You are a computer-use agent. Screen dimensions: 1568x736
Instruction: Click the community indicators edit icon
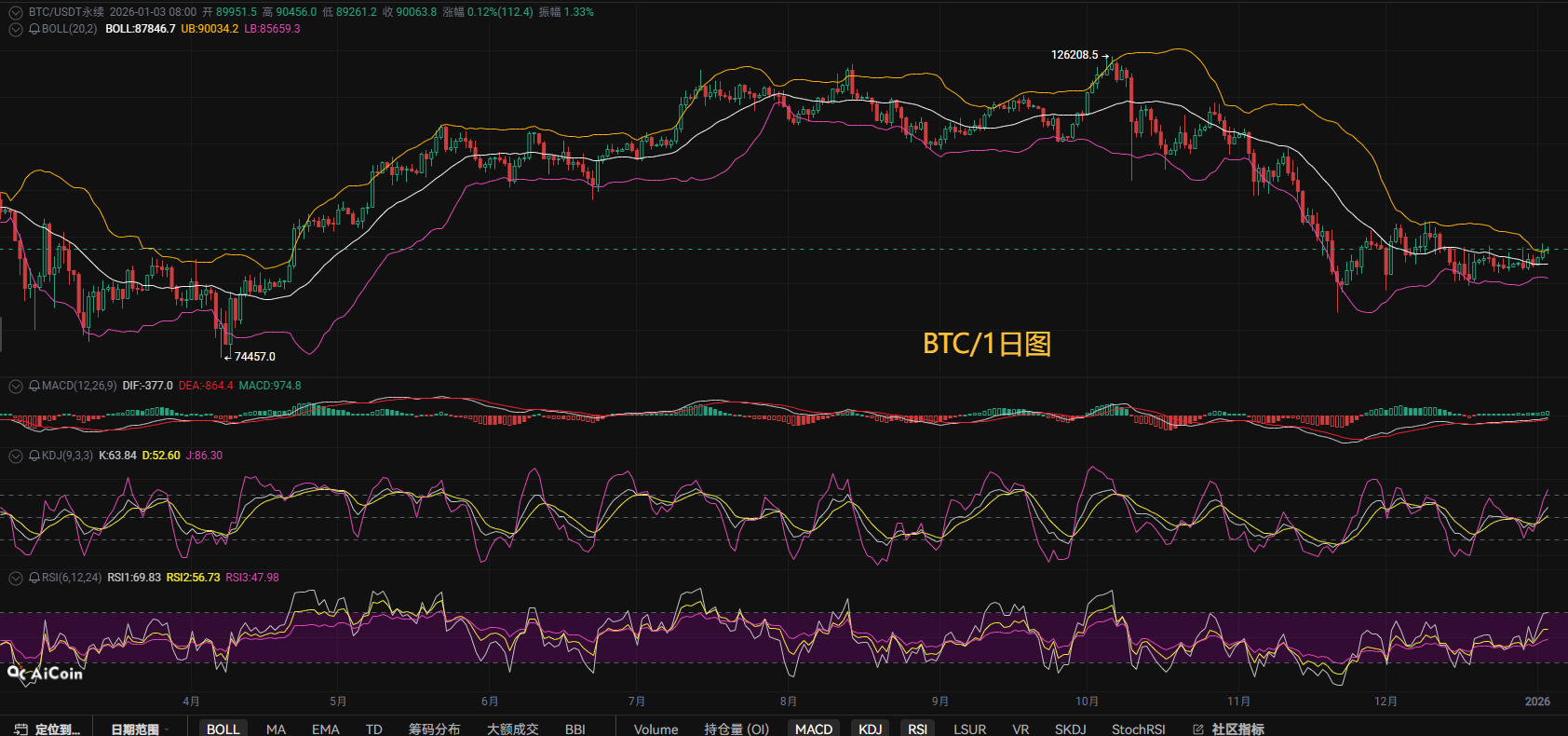point(1198,729)
